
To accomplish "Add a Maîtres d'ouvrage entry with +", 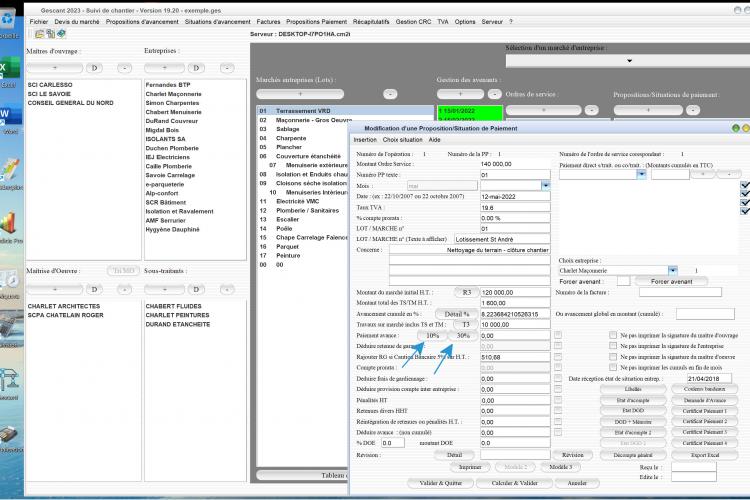I will pyautogui.click(x=55, y=68).
